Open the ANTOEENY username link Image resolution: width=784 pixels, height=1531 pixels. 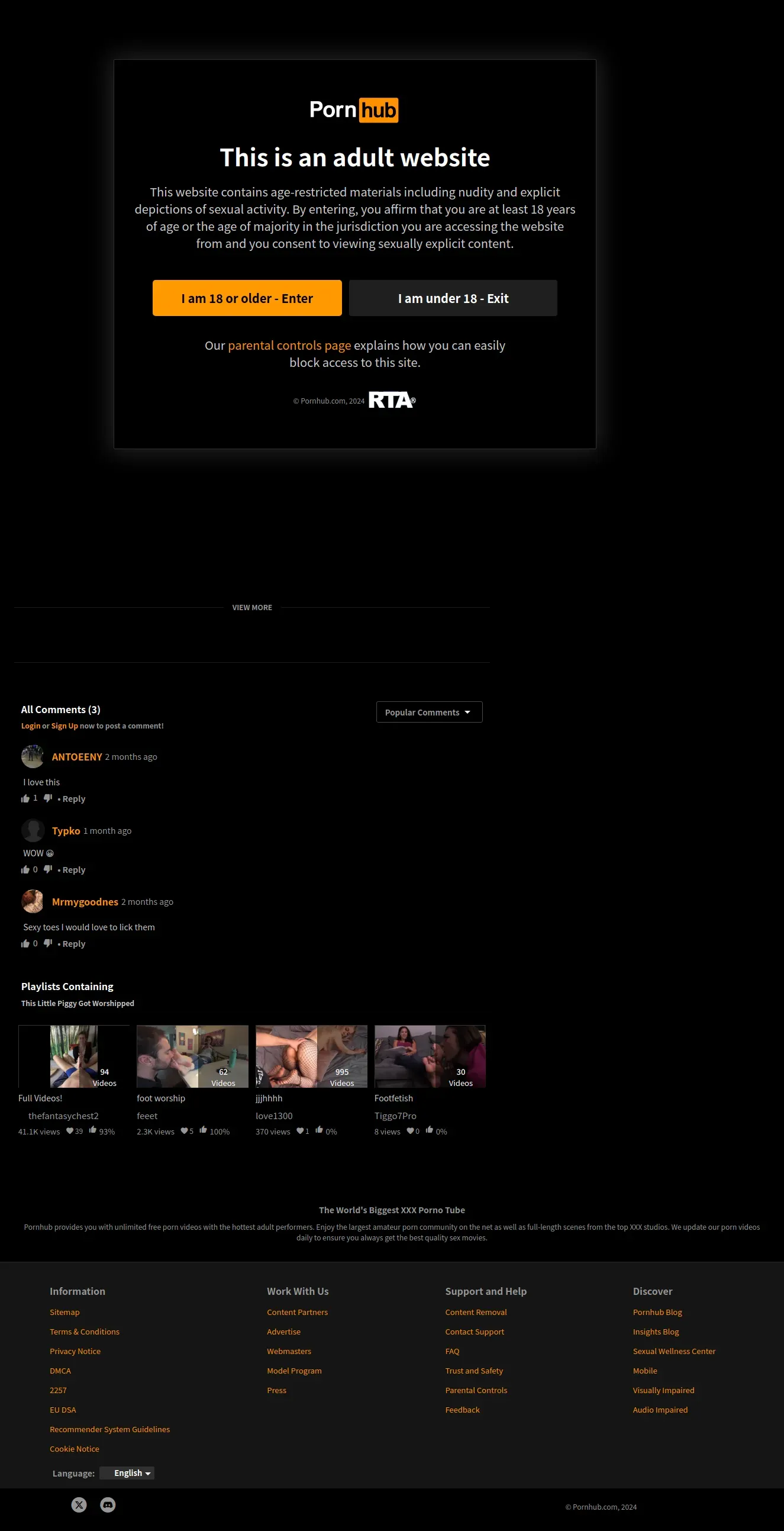[77, 756]
